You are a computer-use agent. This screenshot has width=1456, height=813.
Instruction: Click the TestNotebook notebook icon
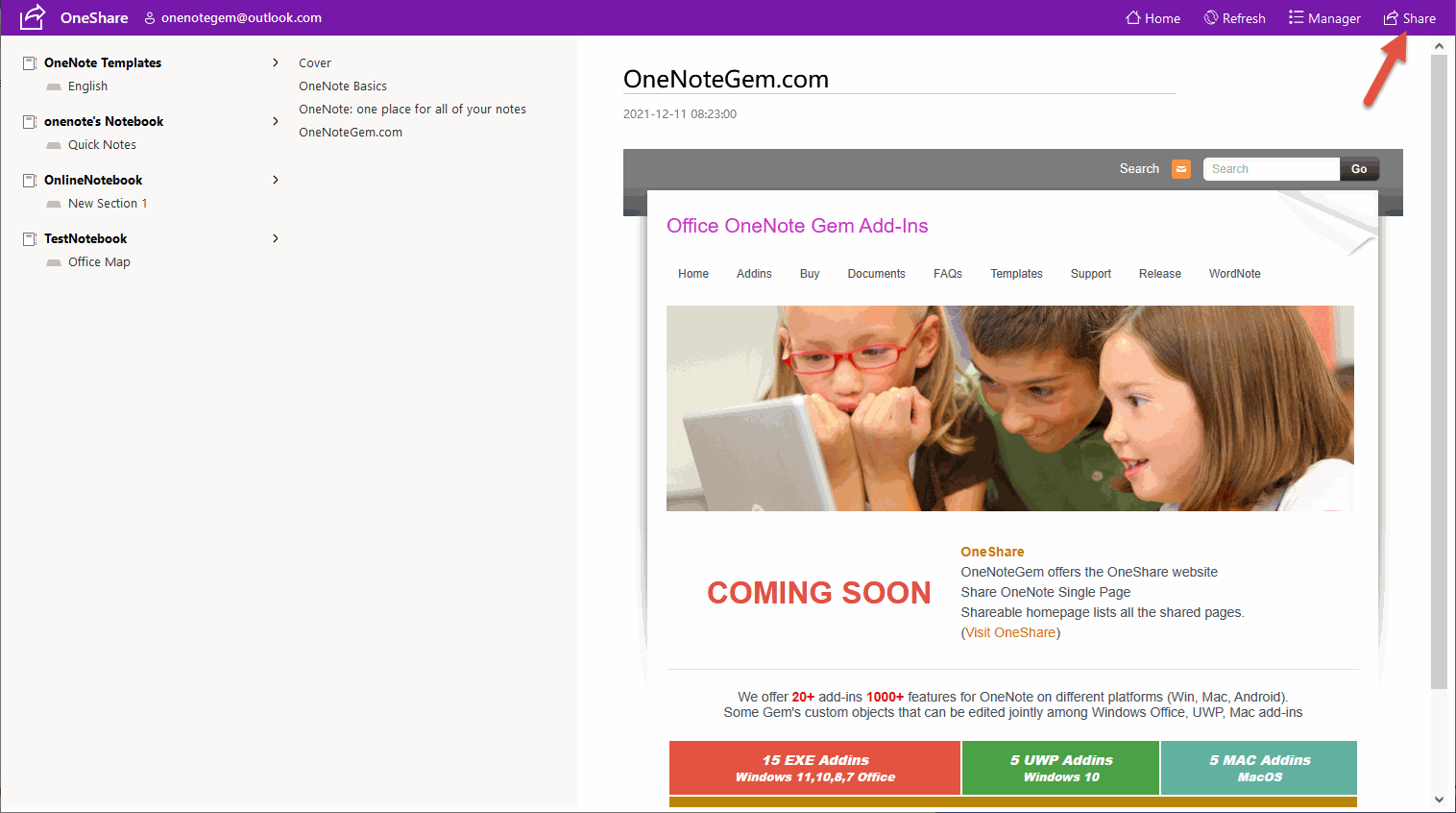click(30, 239)
